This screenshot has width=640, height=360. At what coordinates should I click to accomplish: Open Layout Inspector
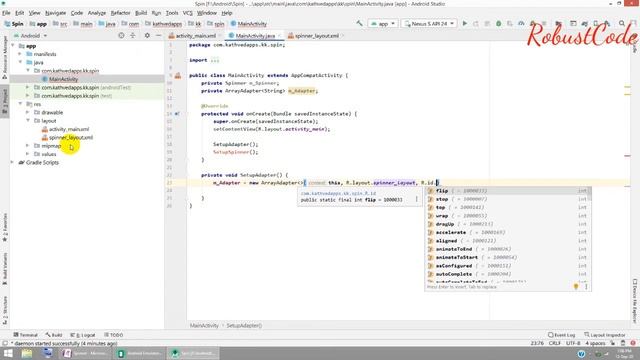(604, 335)
